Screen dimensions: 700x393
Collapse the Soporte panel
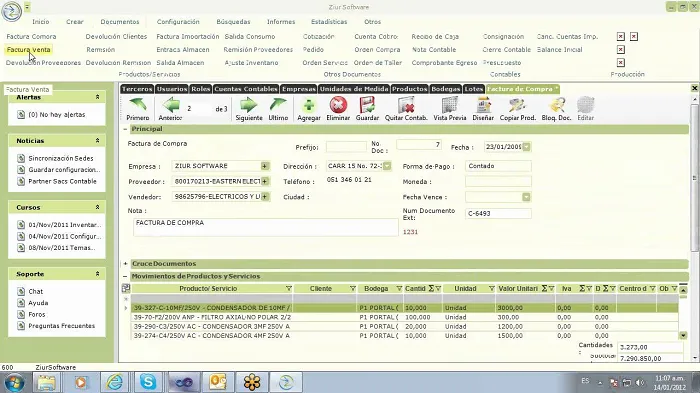click(x=97, y=274)
